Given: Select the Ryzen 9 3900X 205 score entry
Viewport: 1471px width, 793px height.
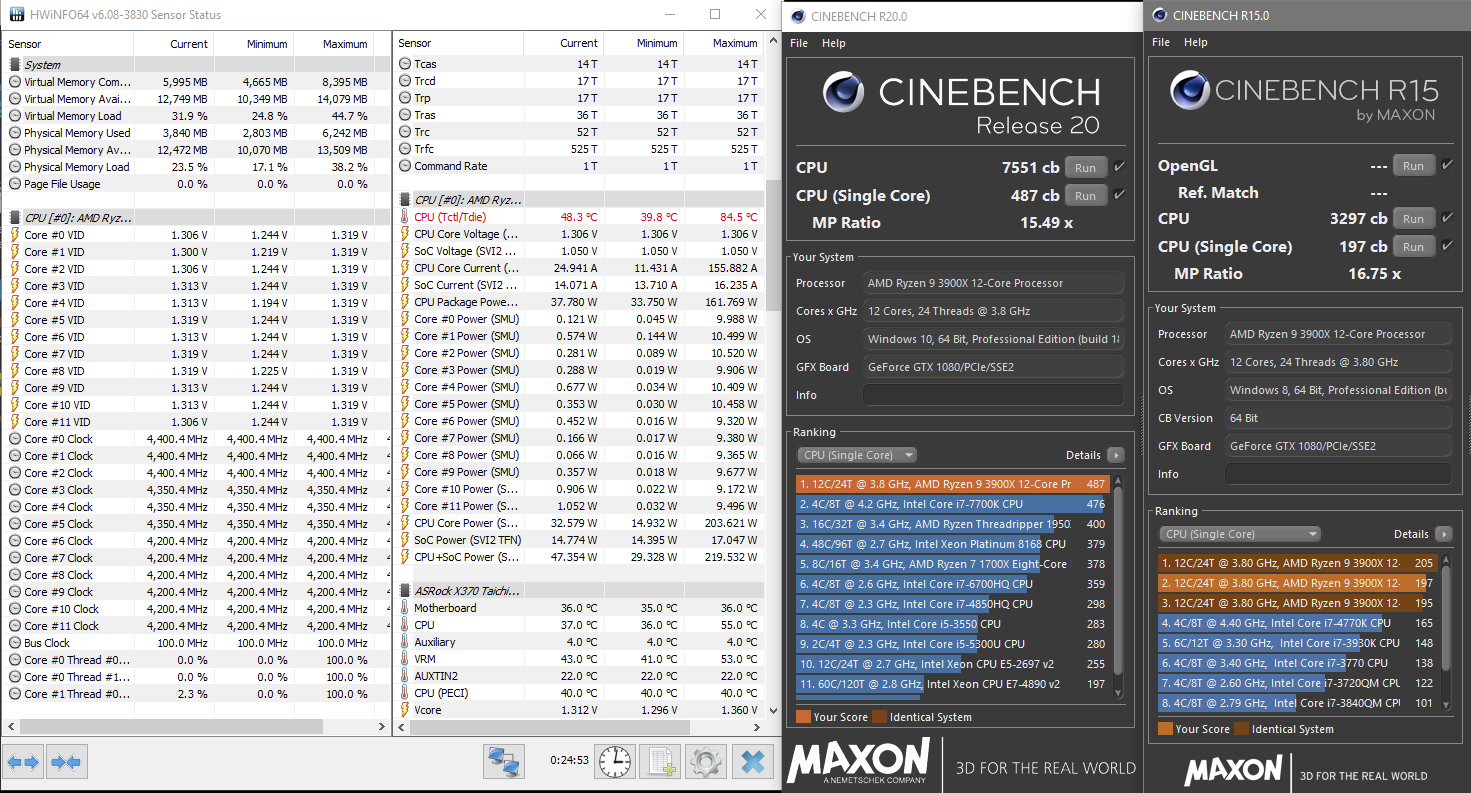Looking at the screenshot, I should click(x=1297, y=563).
